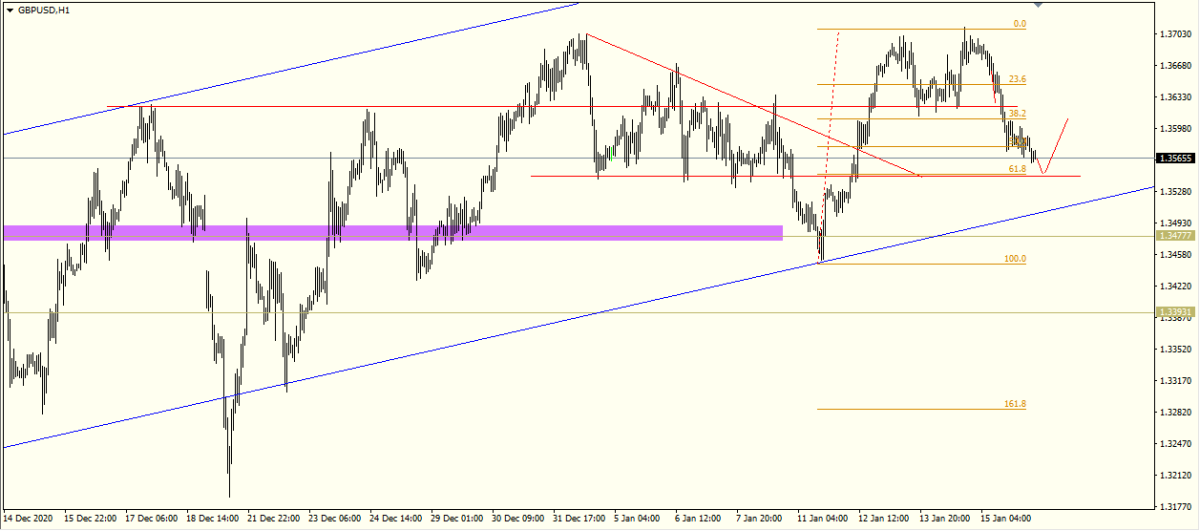
Task: Click the 13 Jan 20:00 time label
Action: 946,519
